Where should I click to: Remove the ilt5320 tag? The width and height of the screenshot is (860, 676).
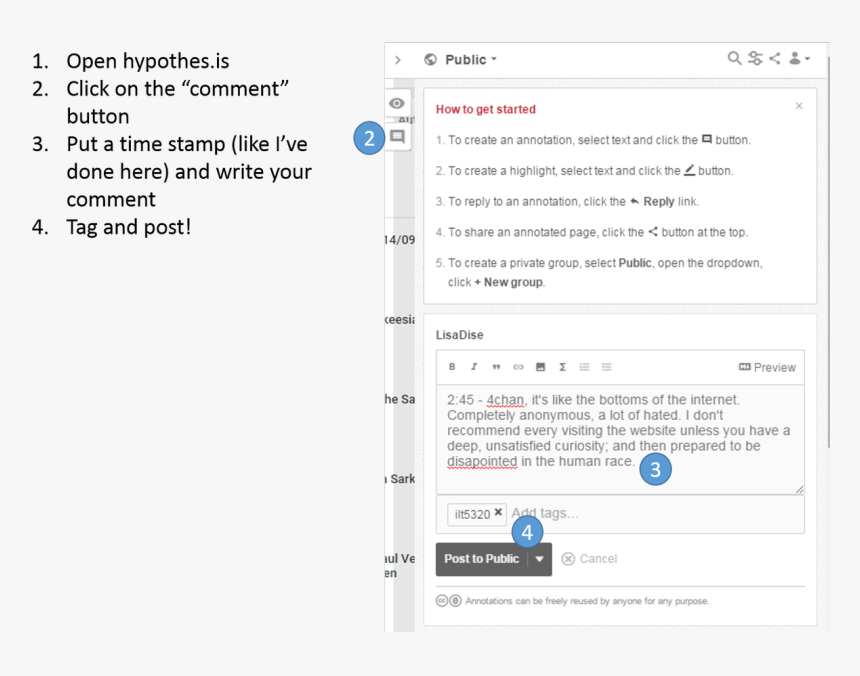pyautogui.click(x=498, y=512)
